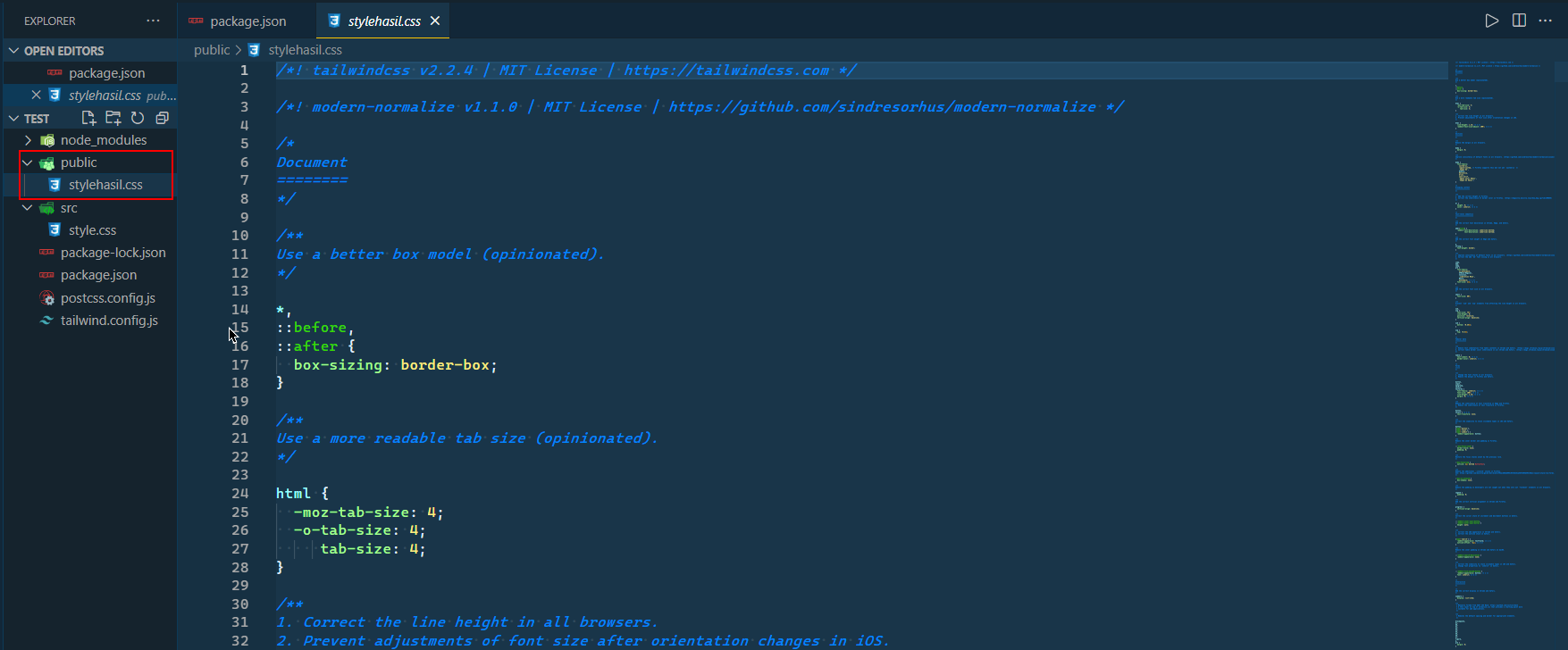
Task: Refresh the explorer file tree
Action: pyautogui.click(x=138, y=118)
